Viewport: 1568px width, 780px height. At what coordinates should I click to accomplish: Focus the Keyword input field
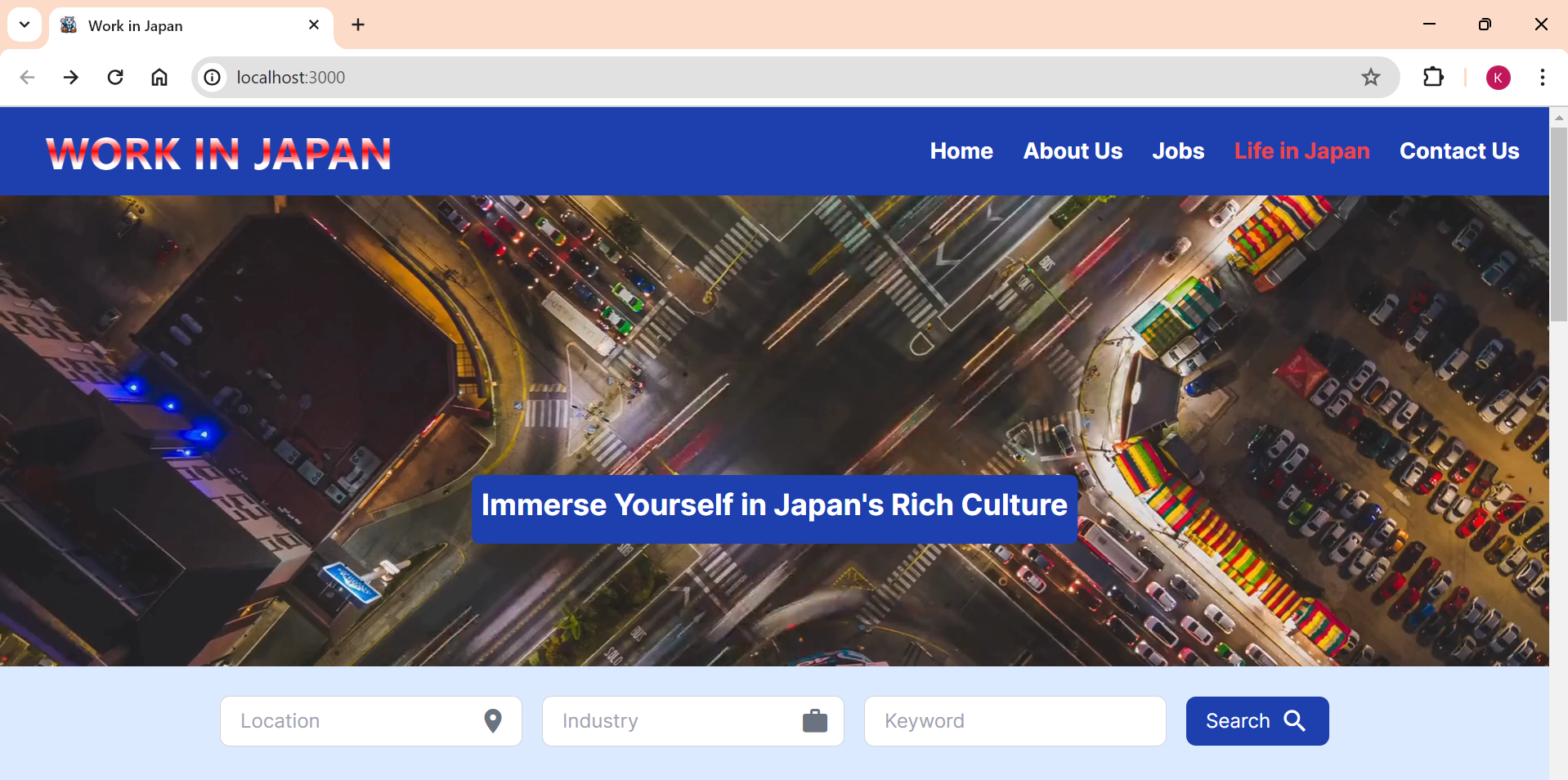pos(1014,720)
